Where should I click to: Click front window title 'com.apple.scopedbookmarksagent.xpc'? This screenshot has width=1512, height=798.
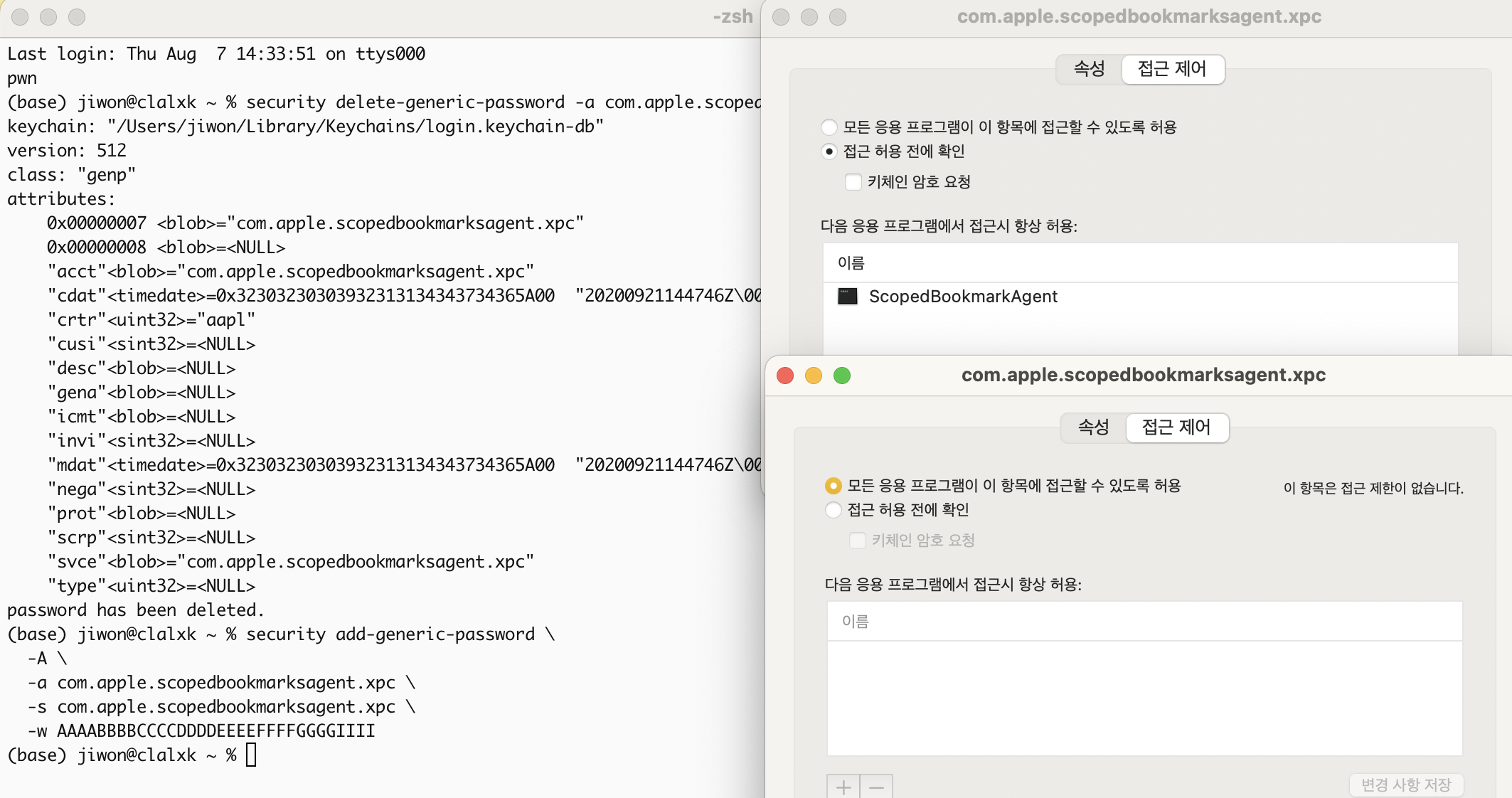1144,375
